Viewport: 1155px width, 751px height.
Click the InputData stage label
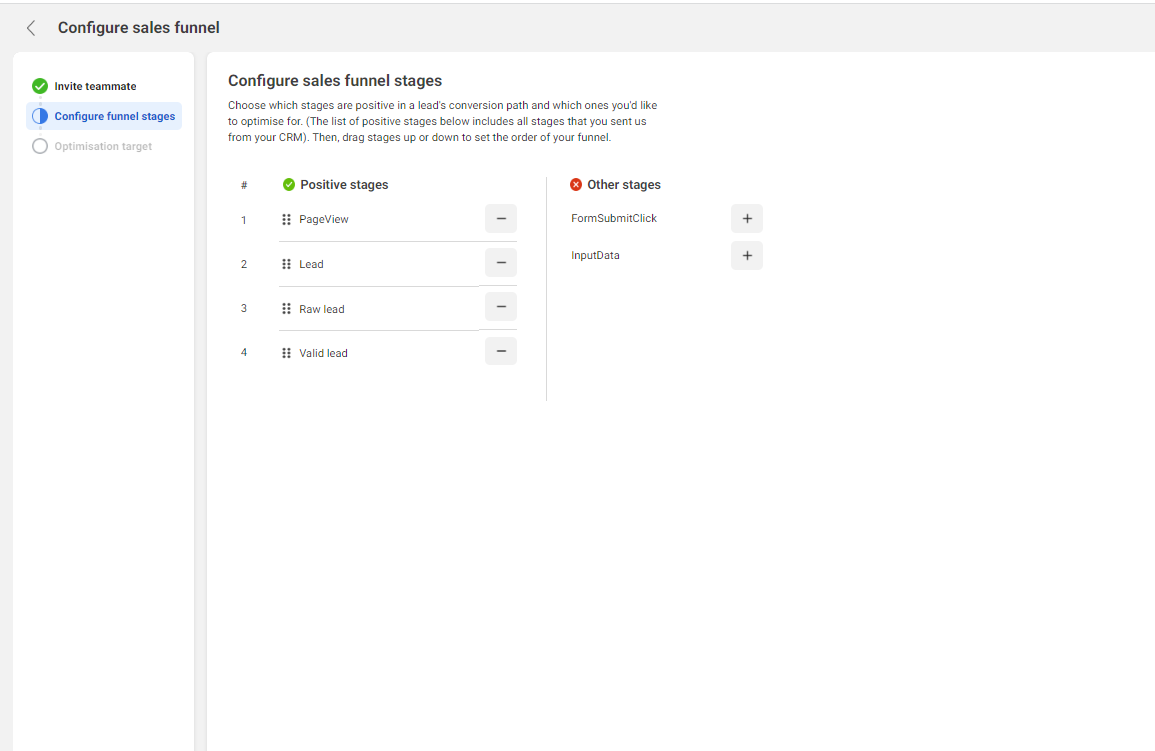[x=595, y=255]
